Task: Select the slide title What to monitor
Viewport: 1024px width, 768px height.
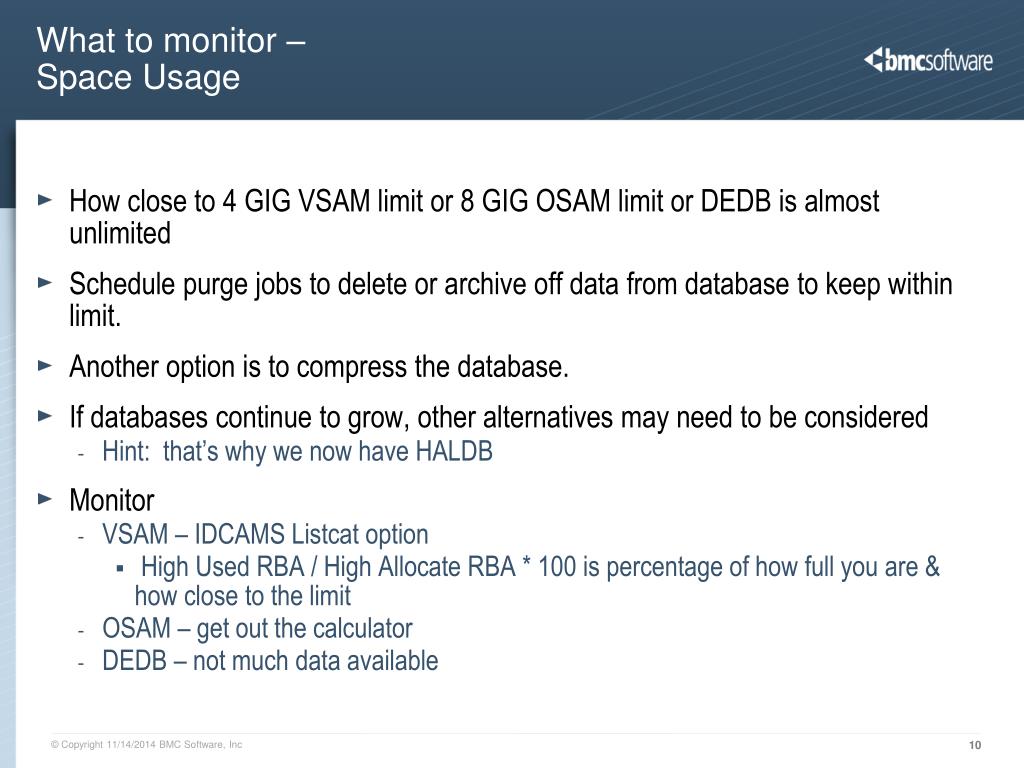Action: pyautogui.click(x=171, y=40)
